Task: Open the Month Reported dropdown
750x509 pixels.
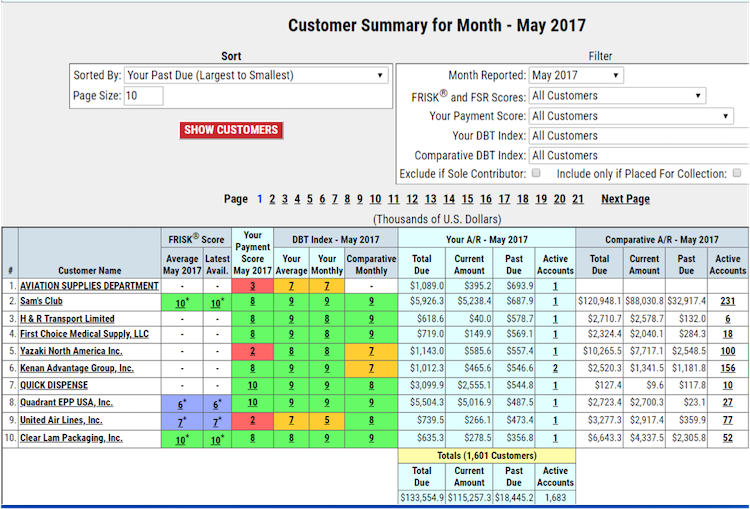Action: tap(576, 76)
